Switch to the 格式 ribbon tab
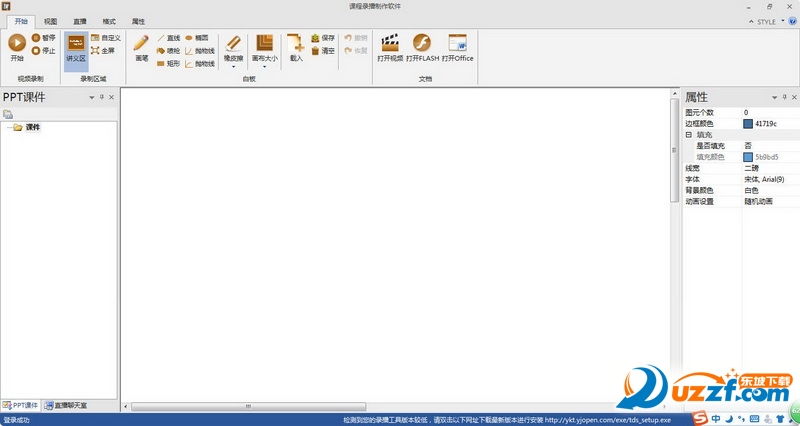Screen dimensions: 800x426 [x=109, y=21]
